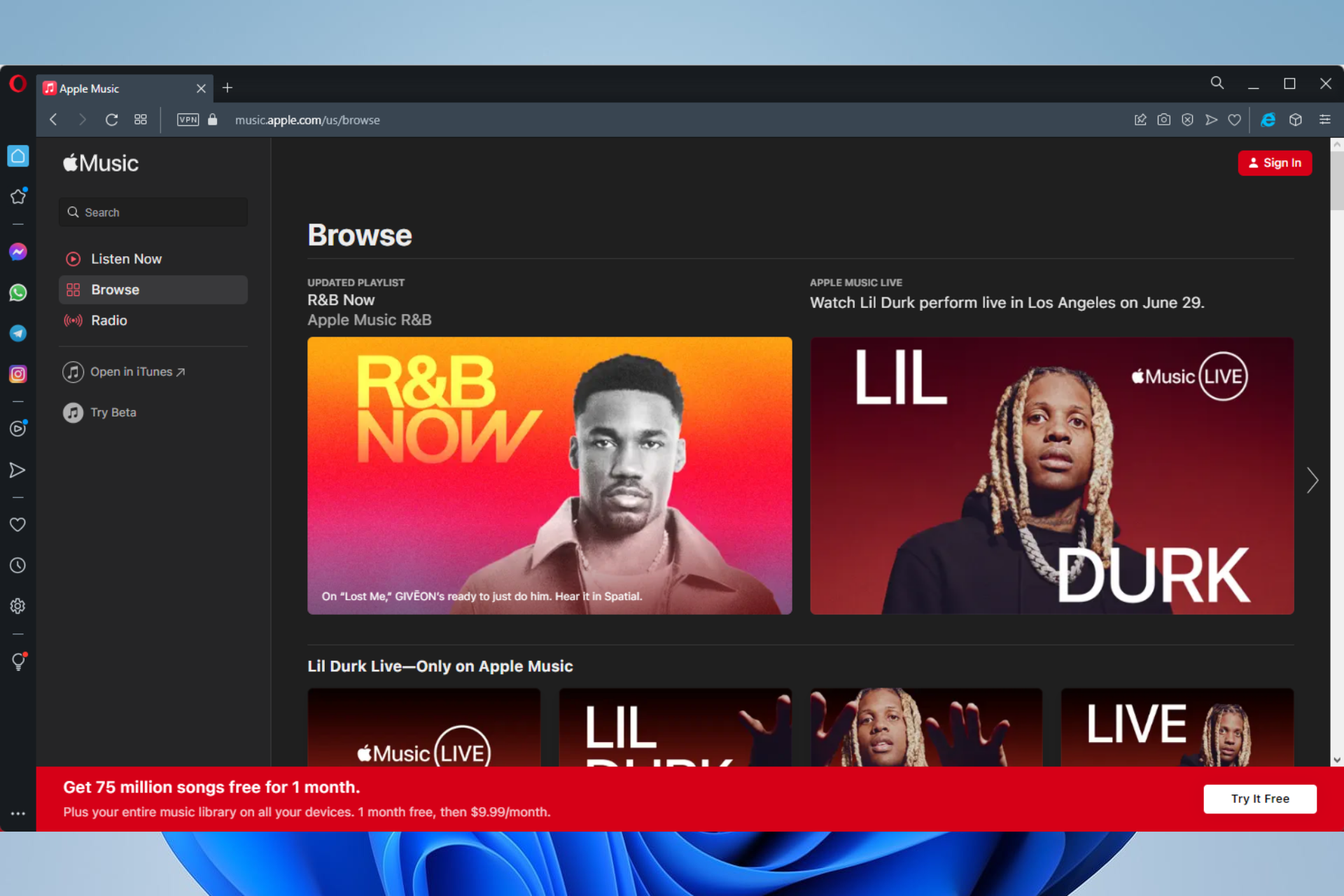Click the Try Beta icon
This screenshot has height=896, width=1344.
[x=74, y=411]
